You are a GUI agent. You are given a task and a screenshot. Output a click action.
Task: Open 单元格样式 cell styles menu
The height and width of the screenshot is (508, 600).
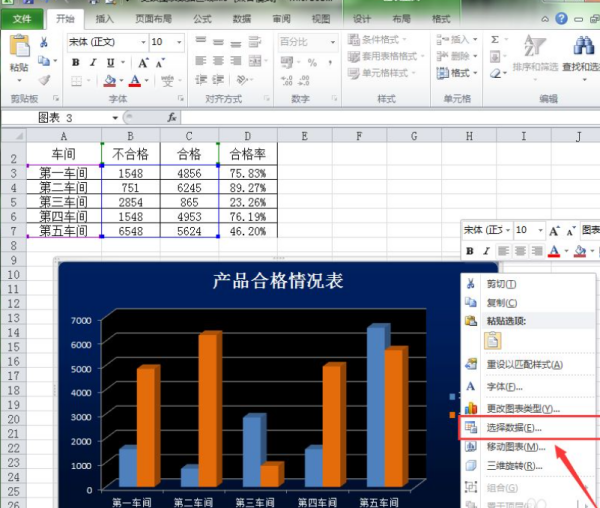381,73
